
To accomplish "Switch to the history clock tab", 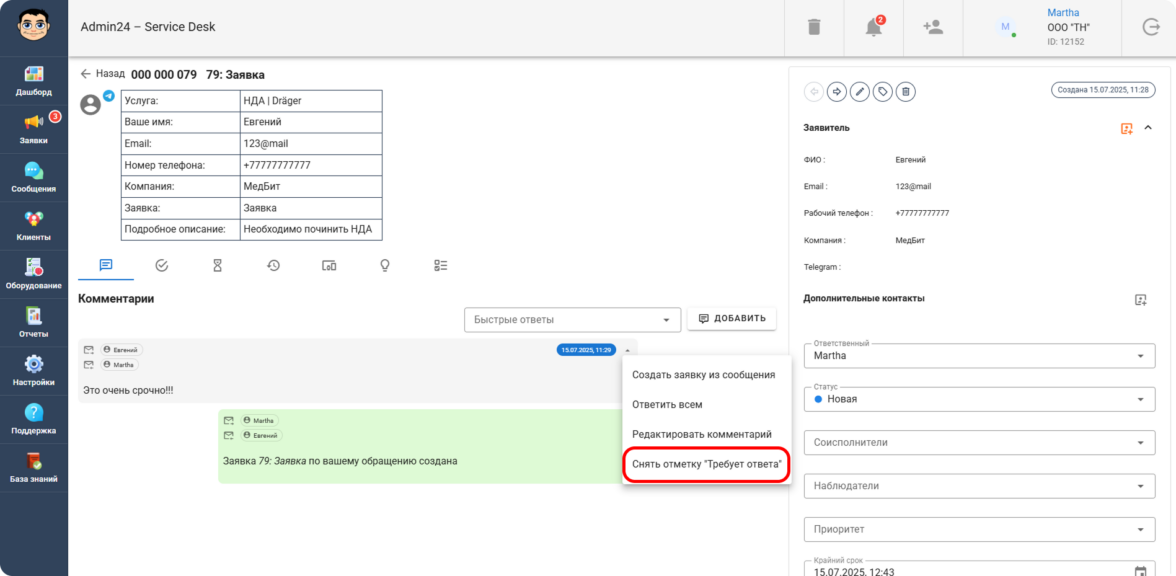I will pos(273,265).
